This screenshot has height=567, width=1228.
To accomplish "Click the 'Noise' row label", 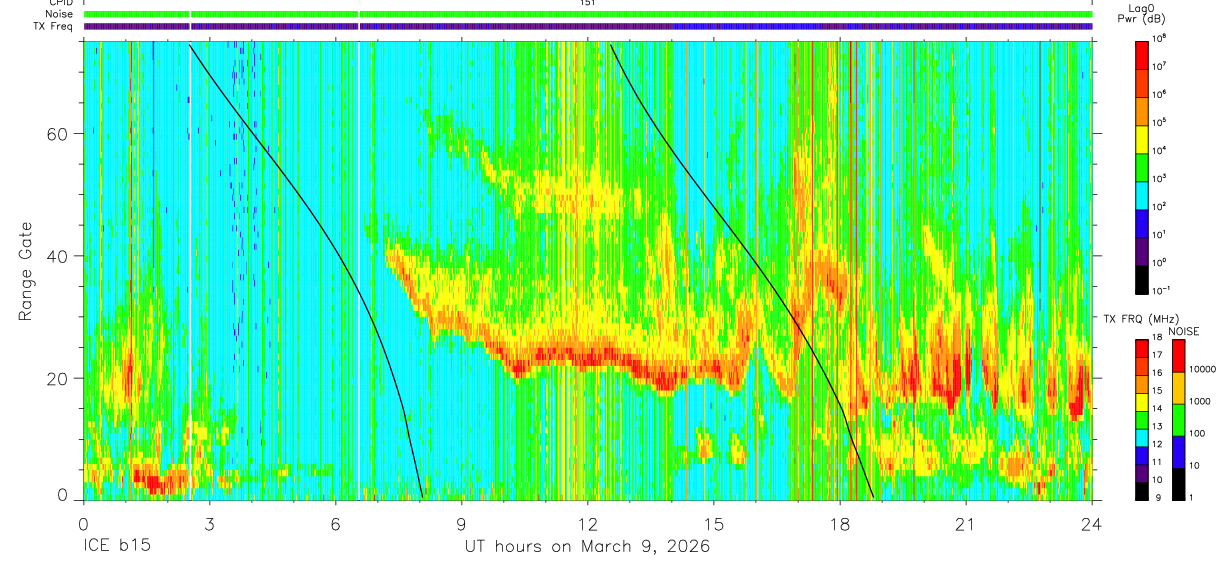I will (x=61, y=14).
